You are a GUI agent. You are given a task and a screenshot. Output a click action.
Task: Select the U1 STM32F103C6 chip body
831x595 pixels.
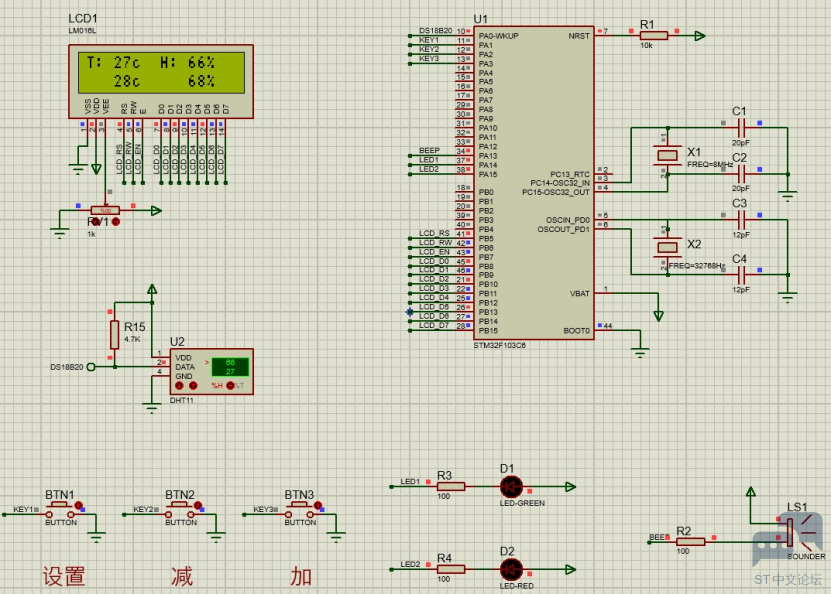coord(534,183)
